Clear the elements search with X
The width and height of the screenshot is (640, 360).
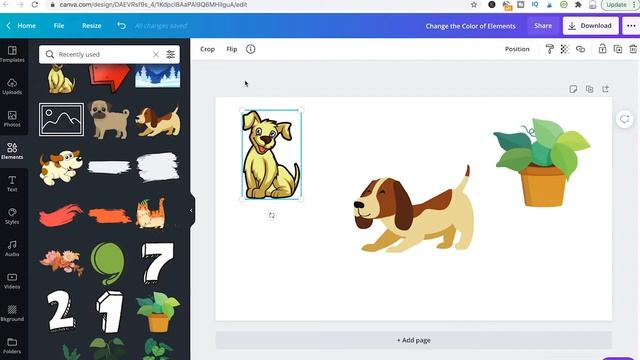point(156,54)
